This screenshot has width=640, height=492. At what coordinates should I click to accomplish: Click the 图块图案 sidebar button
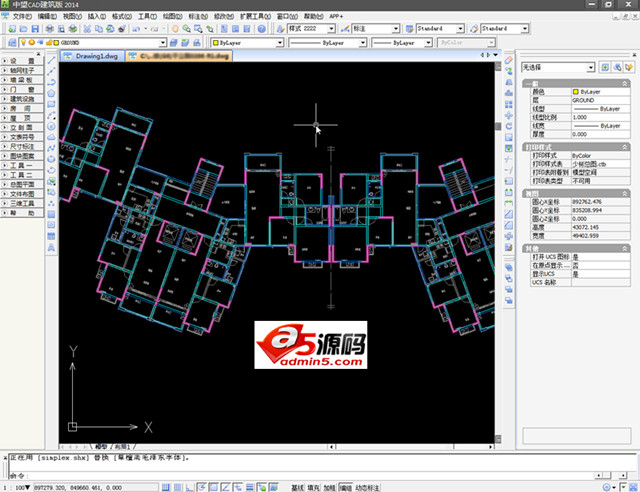[22, 156]
